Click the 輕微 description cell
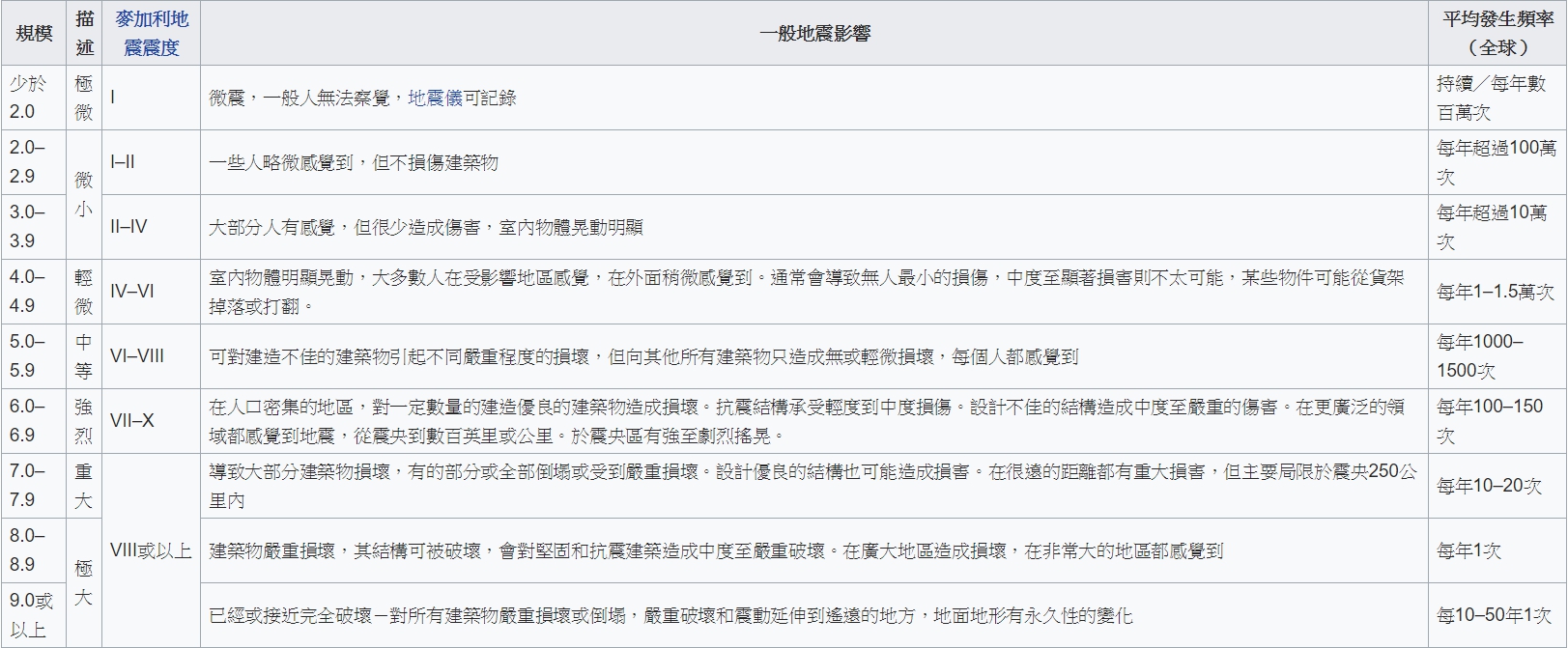The width and height of the screenshot is (1568, 648). tap(85, 292)
